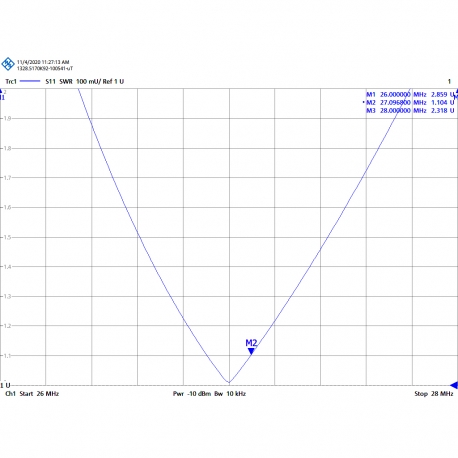Click the M2 label above the marker
The width and height of the screenshot is (458, 458).
251,343
